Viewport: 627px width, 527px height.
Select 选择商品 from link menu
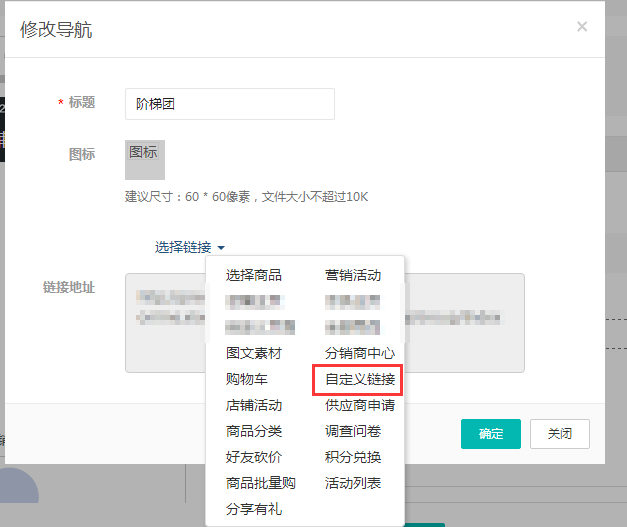[254, 275]
